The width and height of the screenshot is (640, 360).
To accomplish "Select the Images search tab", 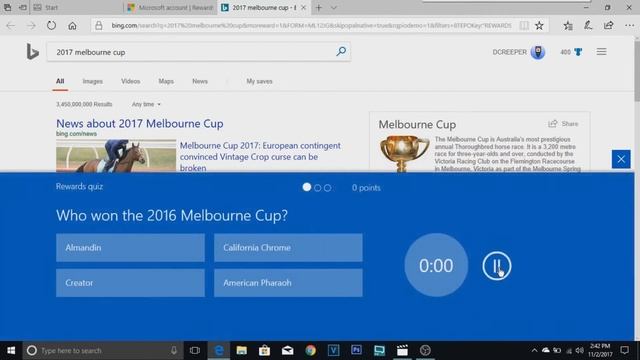I will coord(93,81).
